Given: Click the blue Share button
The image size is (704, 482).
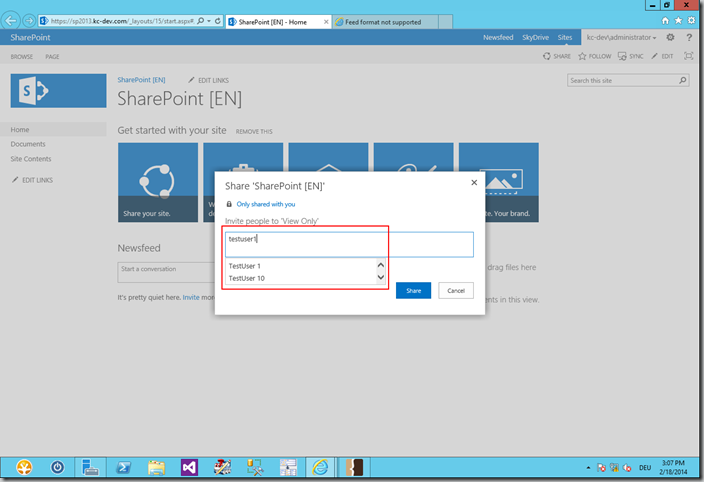Looking at the screenshot, I should coord(414,290).
